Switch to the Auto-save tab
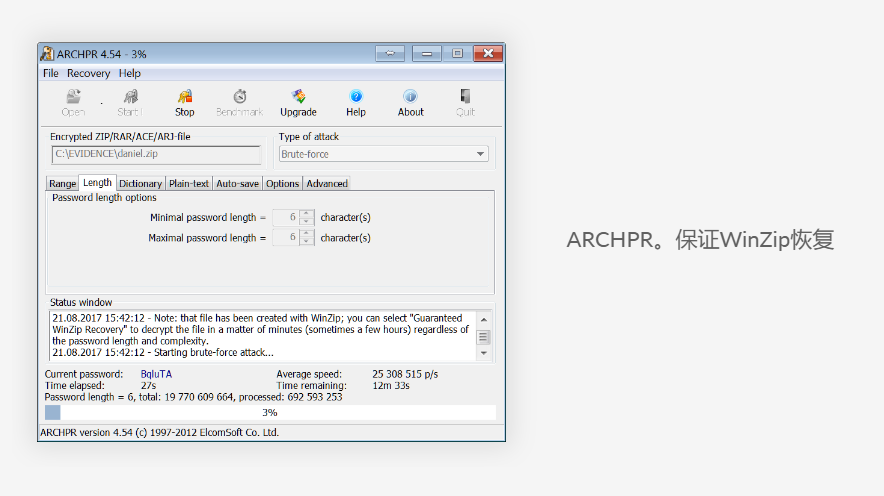The width and height of the screenshot is (884, 496). (237, 183)
